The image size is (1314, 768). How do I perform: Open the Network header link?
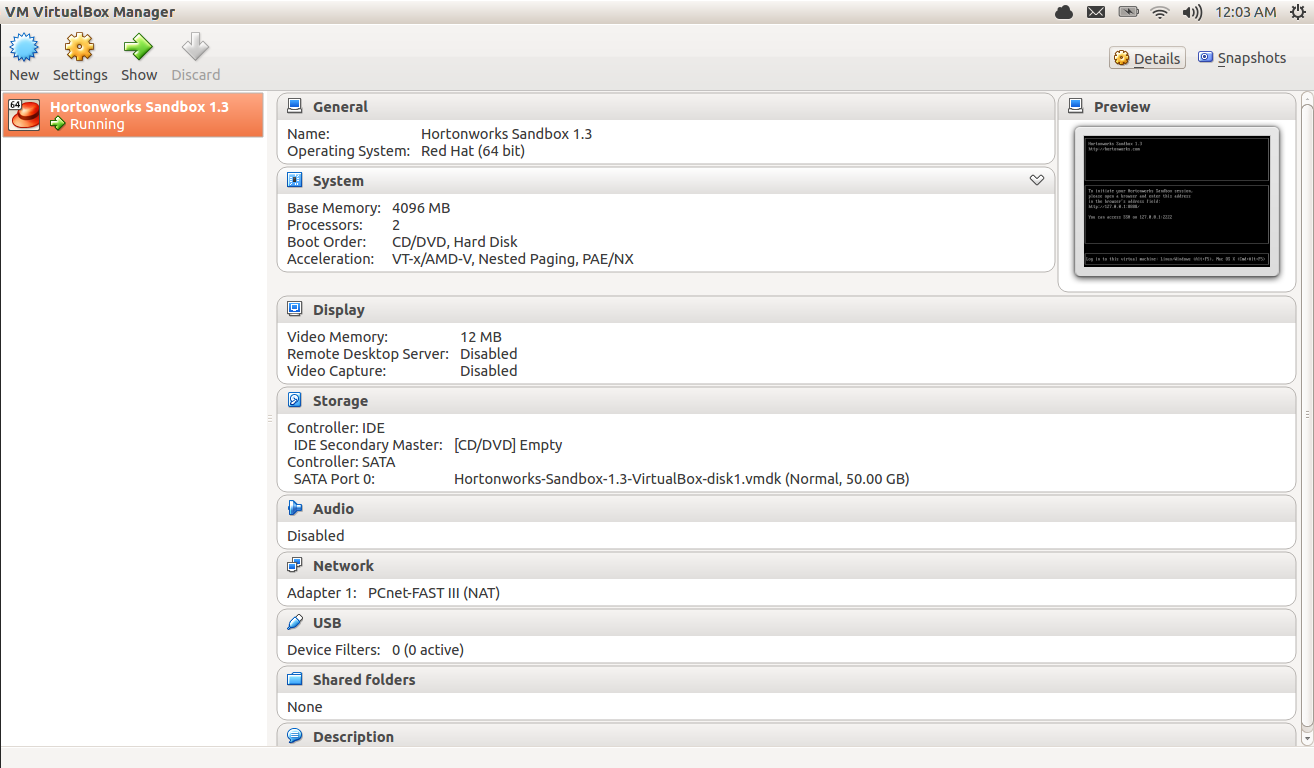(343, 566)
